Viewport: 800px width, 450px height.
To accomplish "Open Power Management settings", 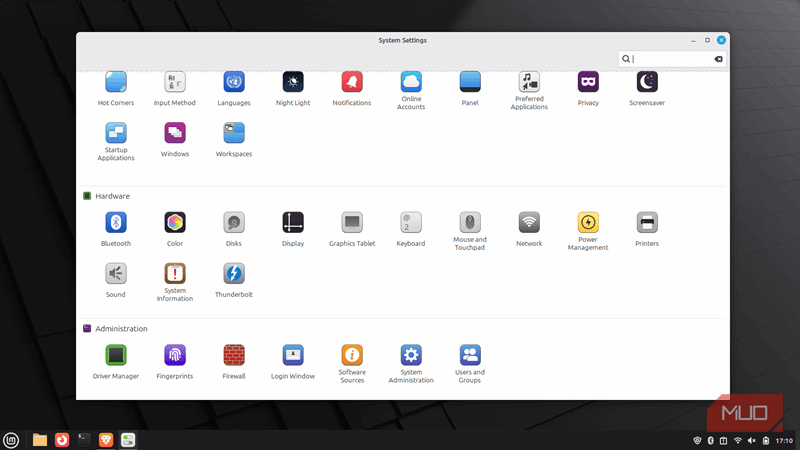I will tap(588, 223).
